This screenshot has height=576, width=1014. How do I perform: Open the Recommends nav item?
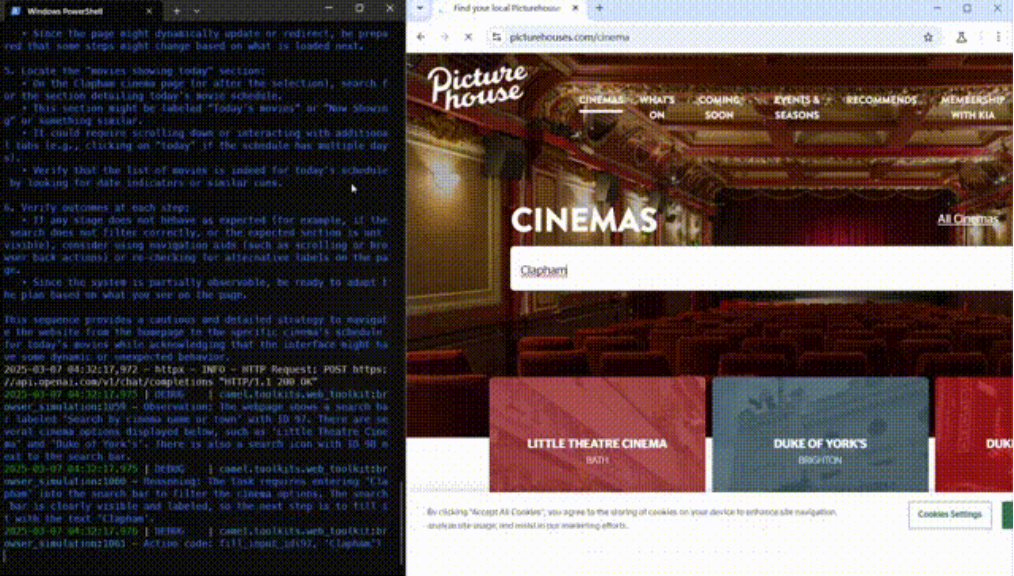click(881, 100)
